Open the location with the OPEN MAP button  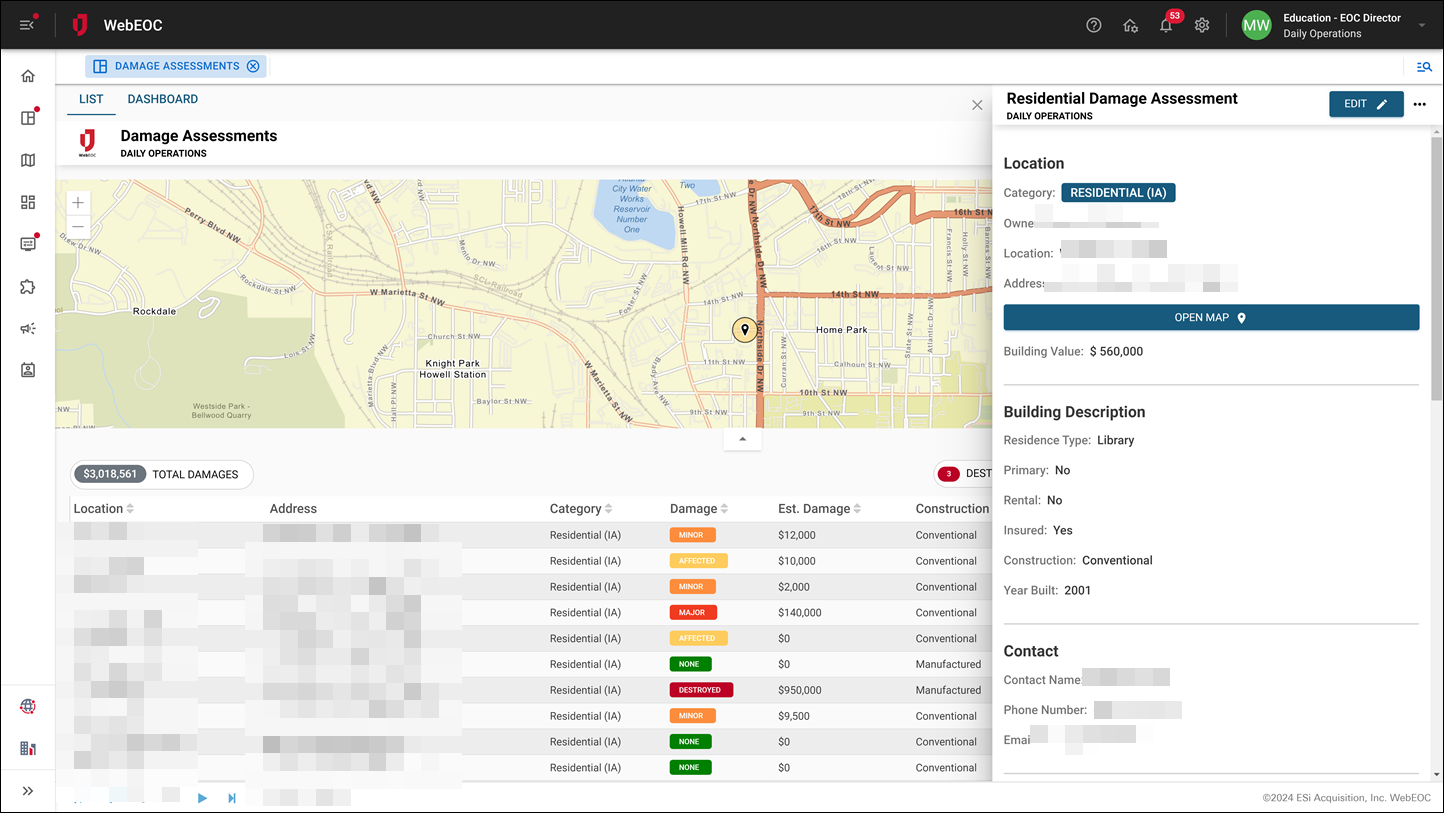coord(1211,317)
